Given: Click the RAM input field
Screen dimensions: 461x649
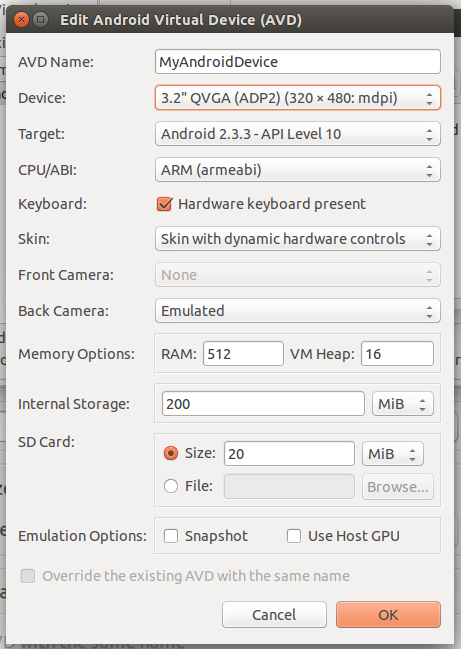Looking at the screenshot, I should click(243, 353).
